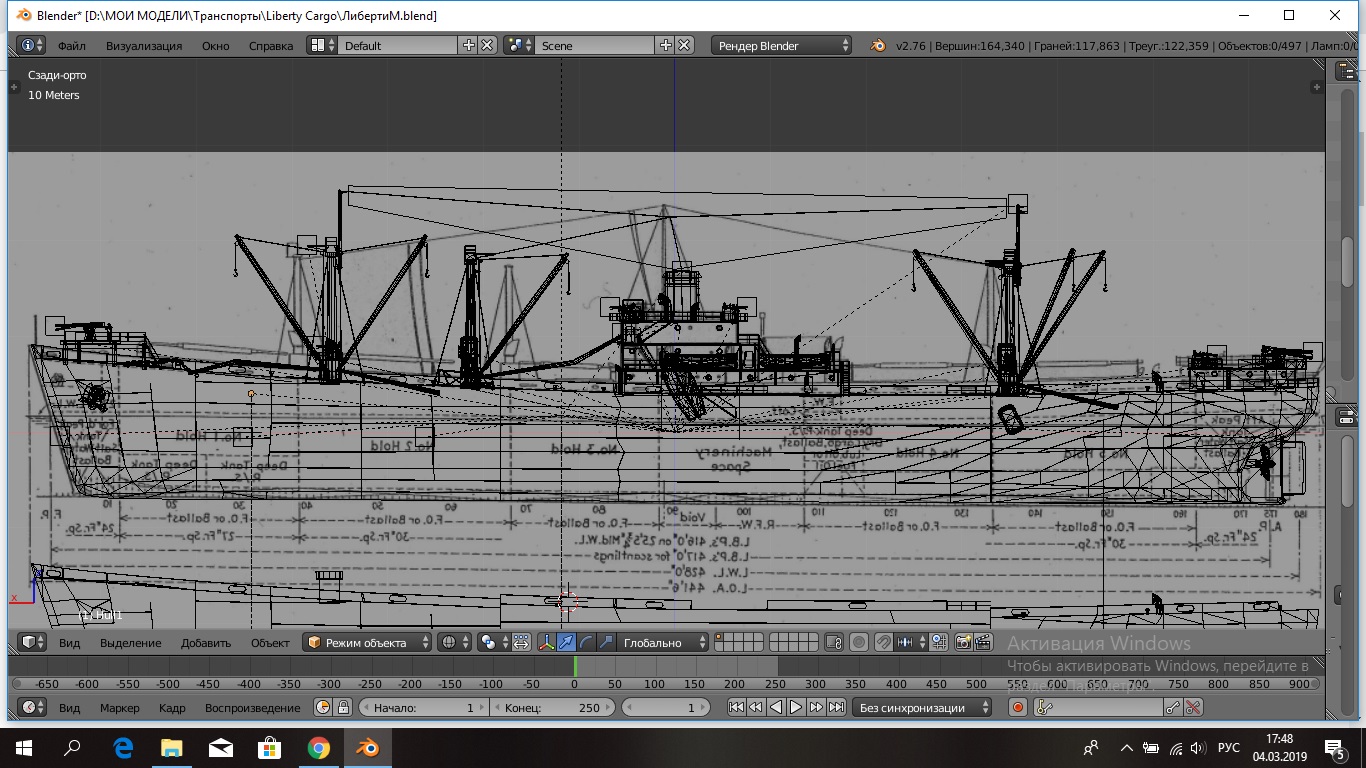
Task: Click the snap magnet icon in the viewport header
Action: [x=883, y=642]
